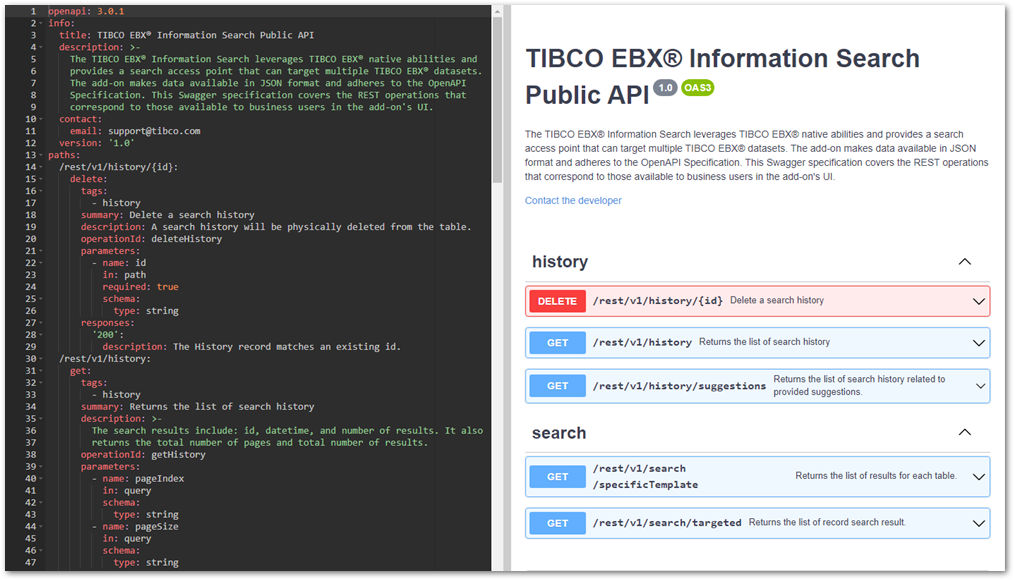Click the /rest/v1/search/targeted path text
The height and width of the screenshot is (580, 1014).
pyautogui.click(x=667, y=522)
